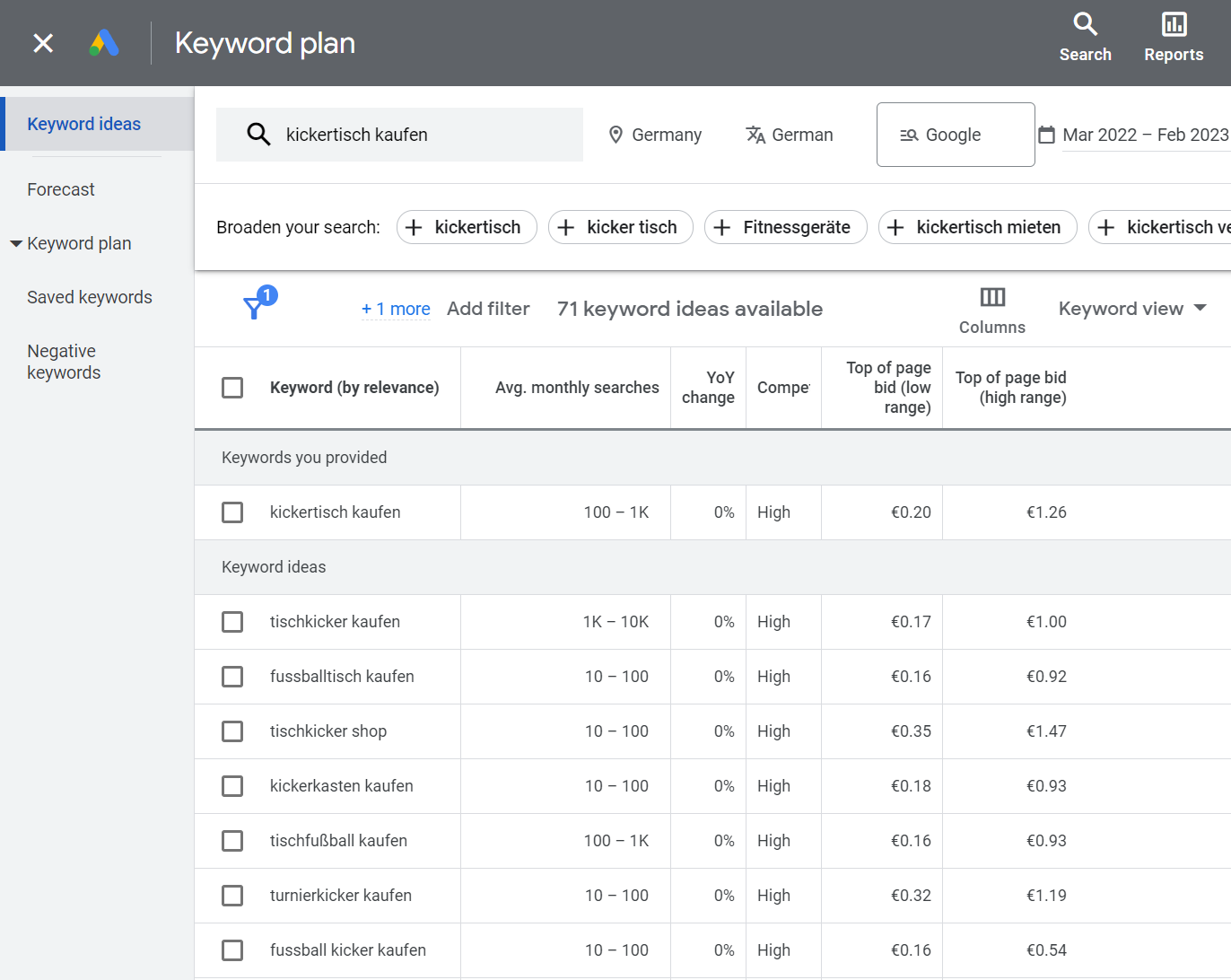Screen dimensions: 1231x980
Task: Click the Google Ads logo
Action: click(104, 43)
